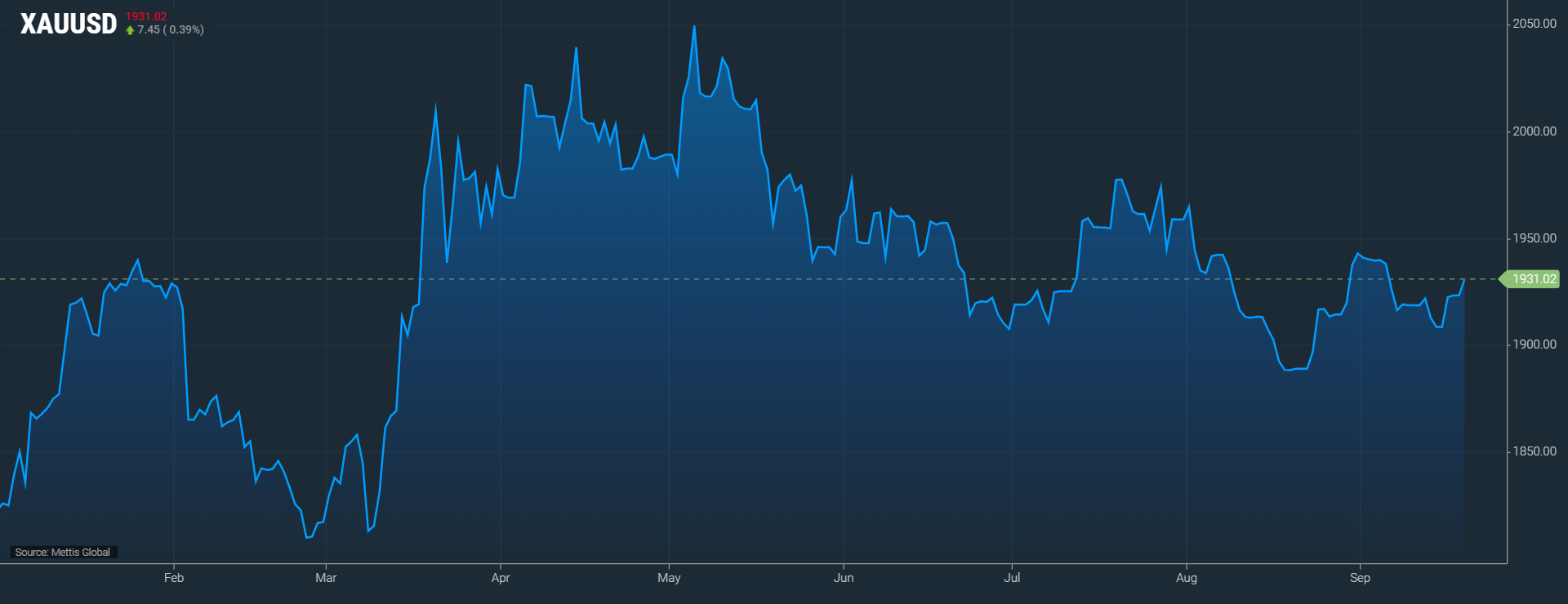Screen dimensions: 1568x604
Task: Click the 1950.00 price axis label
Action: 1534,238
